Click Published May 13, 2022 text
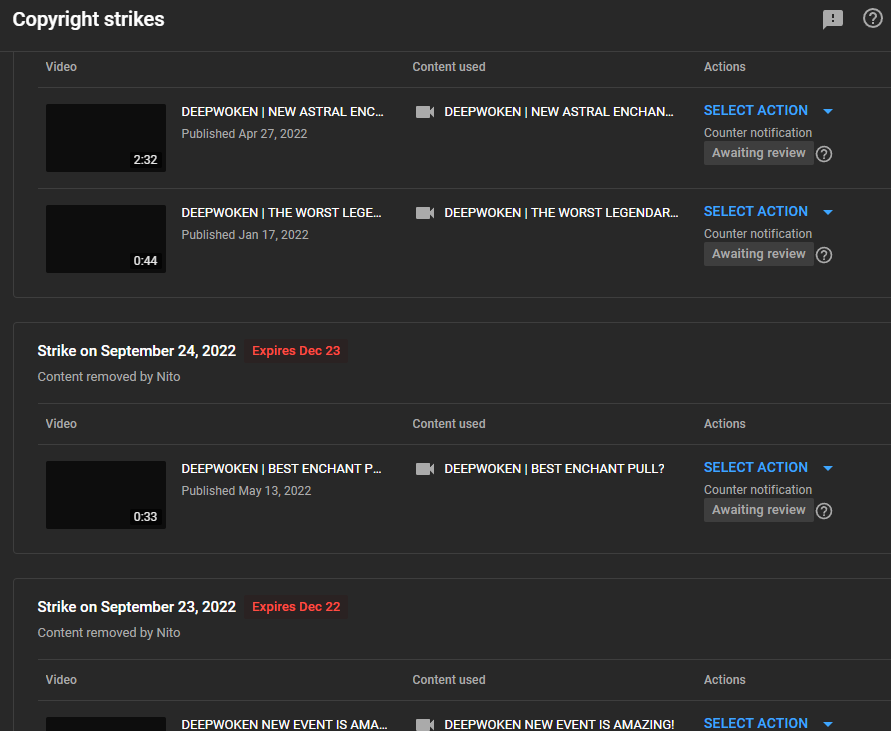 [x=246, y=491]
